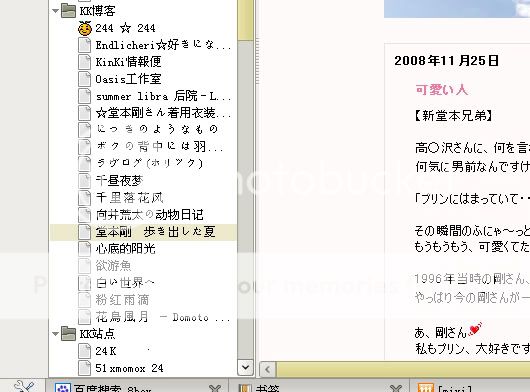Screen dimensions: 530x392
Task: Open the Oasis工作室 bookmark
Action: [x=128, y=79]
